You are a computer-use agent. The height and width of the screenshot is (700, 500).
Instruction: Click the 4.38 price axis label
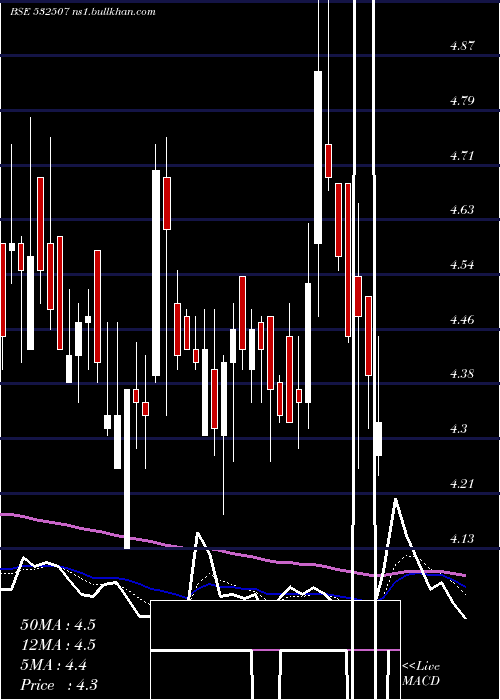pos(462,374)
